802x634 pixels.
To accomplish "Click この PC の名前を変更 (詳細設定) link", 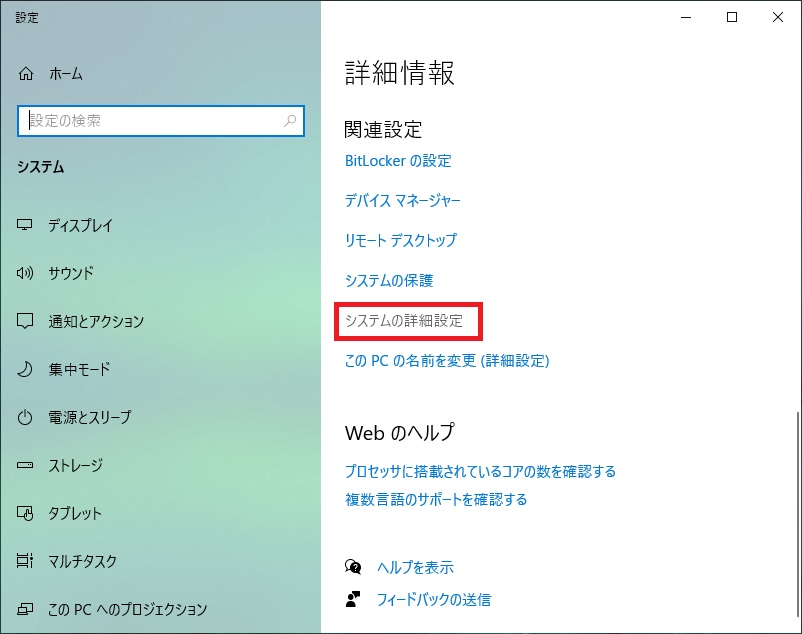I will click(x=447, y=360).
